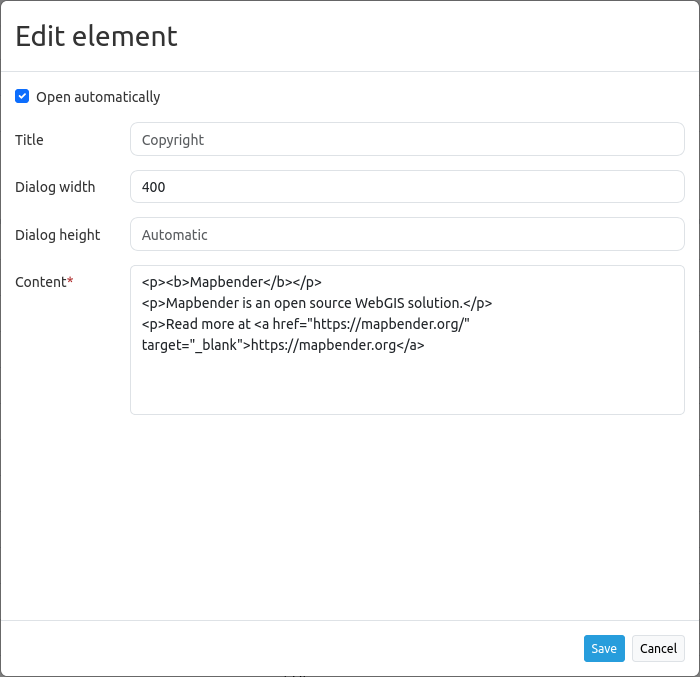Image resolution: width=700 pixels, height=677 pixels.
Task: Click the "open source WebGIS solution" line
Action: click(317, 303)
